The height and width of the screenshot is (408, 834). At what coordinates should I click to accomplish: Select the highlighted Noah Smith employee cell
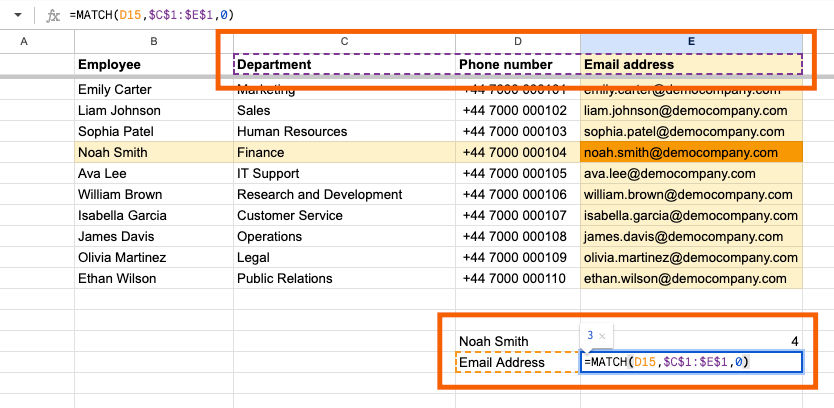point(154,152)
